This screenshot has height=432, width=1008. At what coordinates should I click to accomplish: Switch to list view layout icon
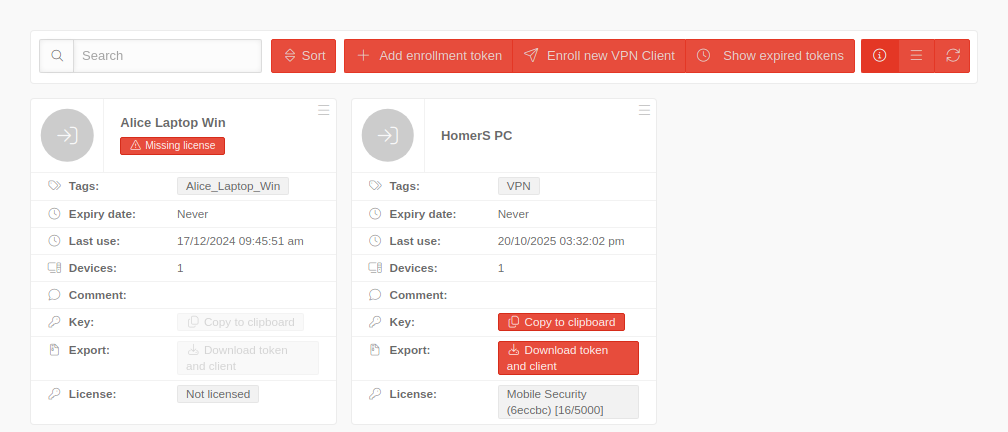point(916,56)
